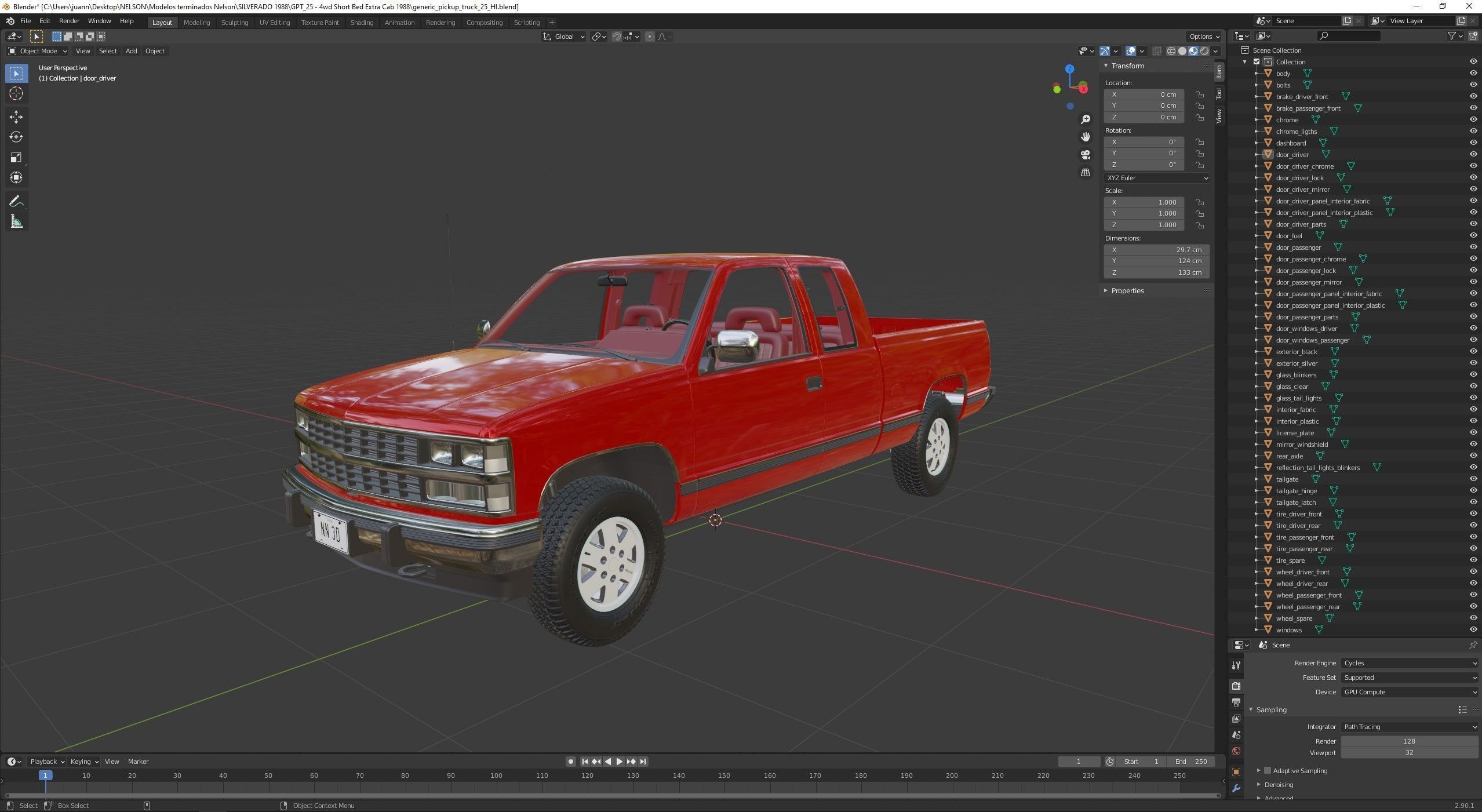Toggle visibility of chrome object
The height and width of the screenshot is (812, 1482).
[1473, 120]
